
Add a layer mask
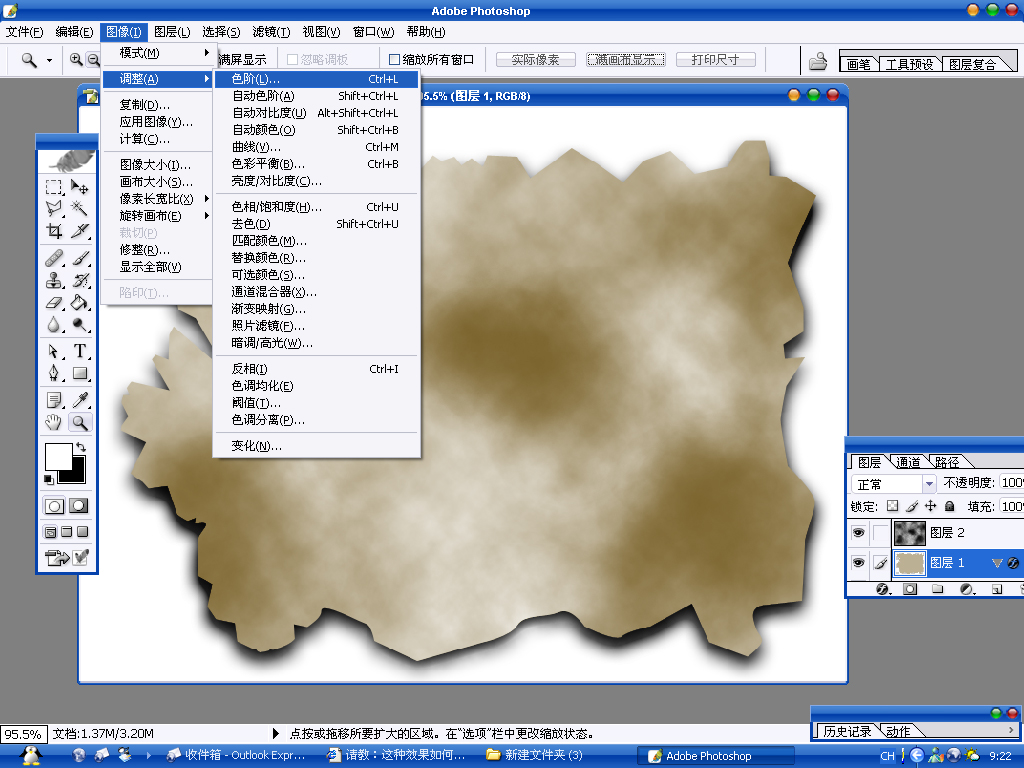(x=910, y=589)
